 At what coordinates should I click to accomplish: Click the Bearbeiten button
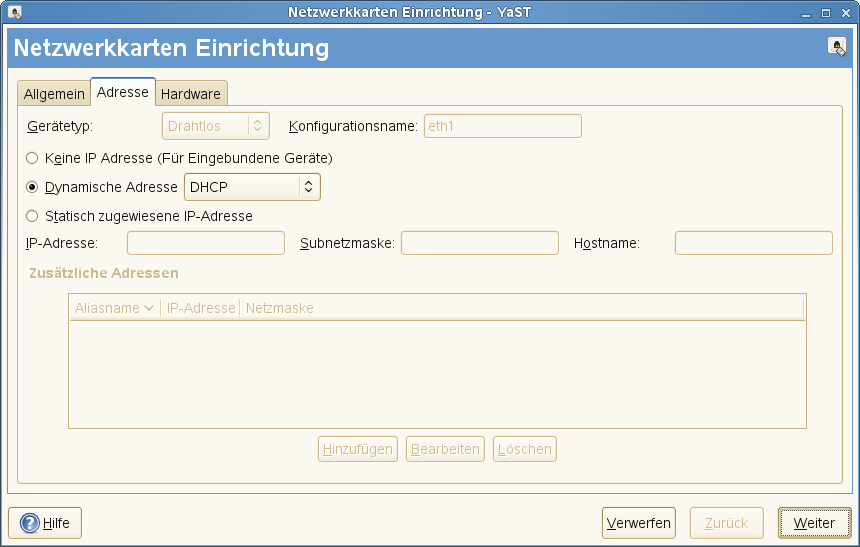point(445,449)
